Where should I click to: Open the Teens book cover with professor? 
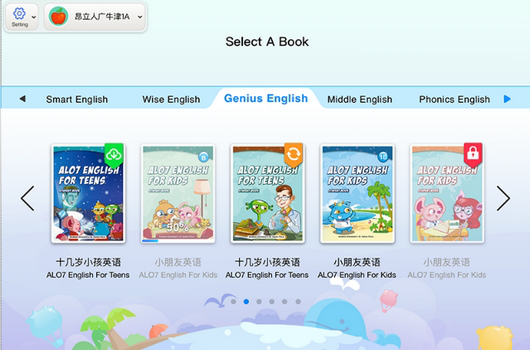(x=268, y=194)
